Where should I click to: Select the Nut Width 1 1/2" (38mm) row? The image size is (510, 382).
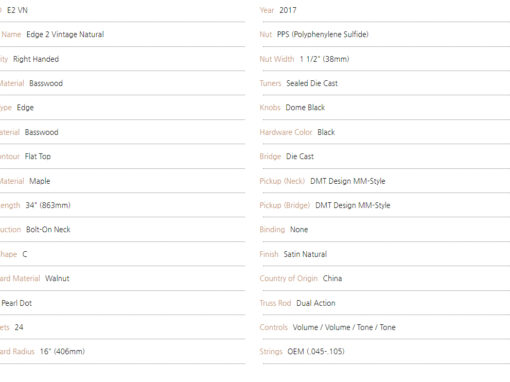point(385,59)
